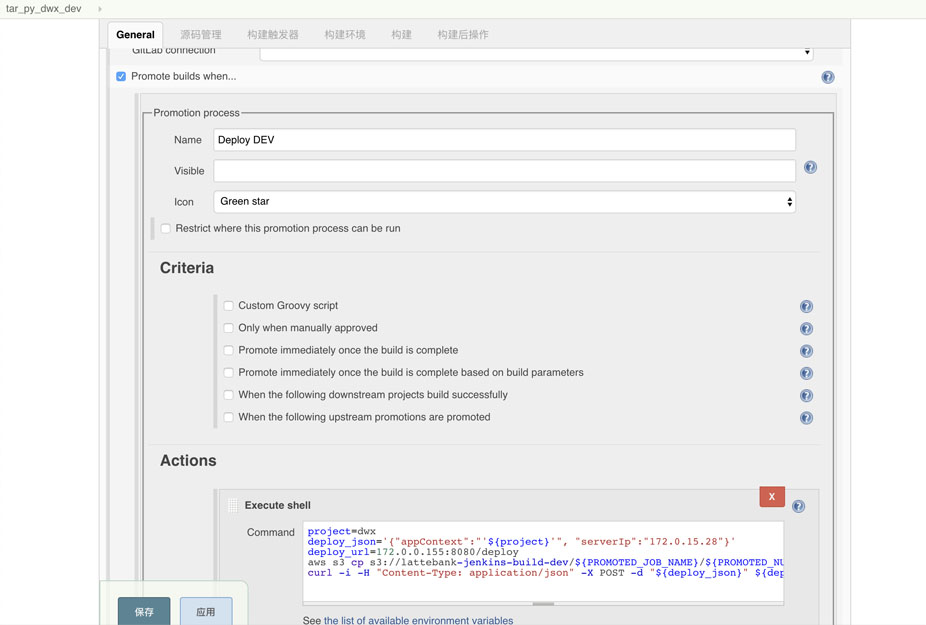Expand the GitLab connection dropdown
This screenshot has width=926, height=625.
[x=536, y=51]
